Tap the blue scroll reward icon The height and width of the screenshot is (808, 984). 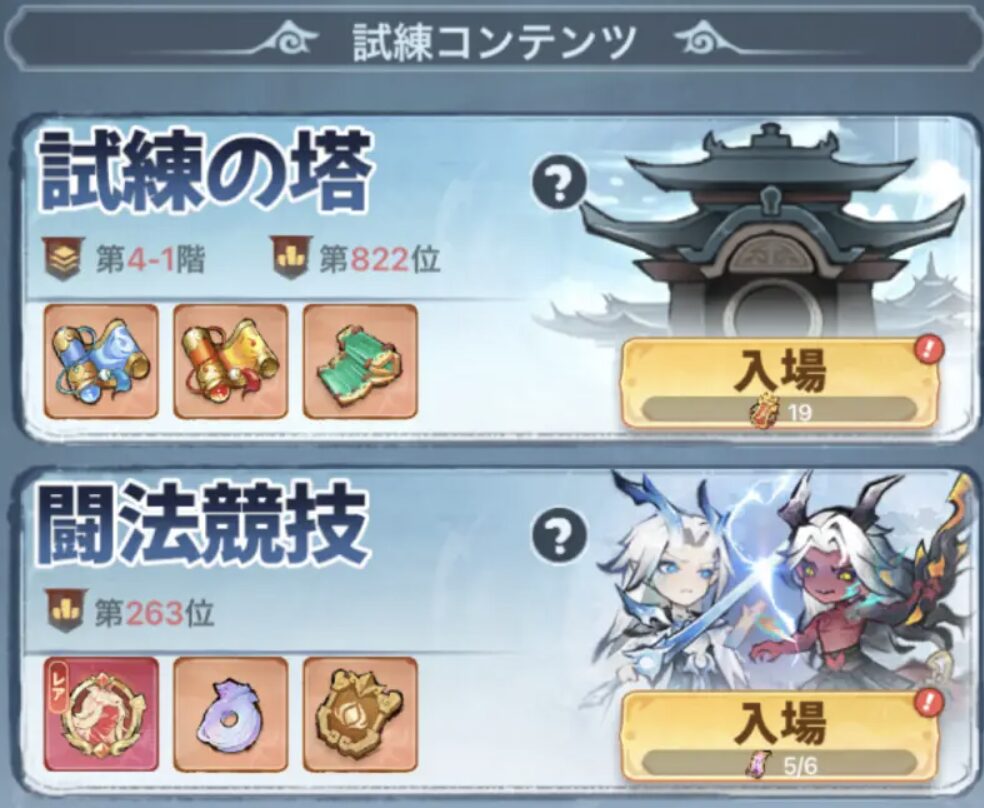point(101,361)
